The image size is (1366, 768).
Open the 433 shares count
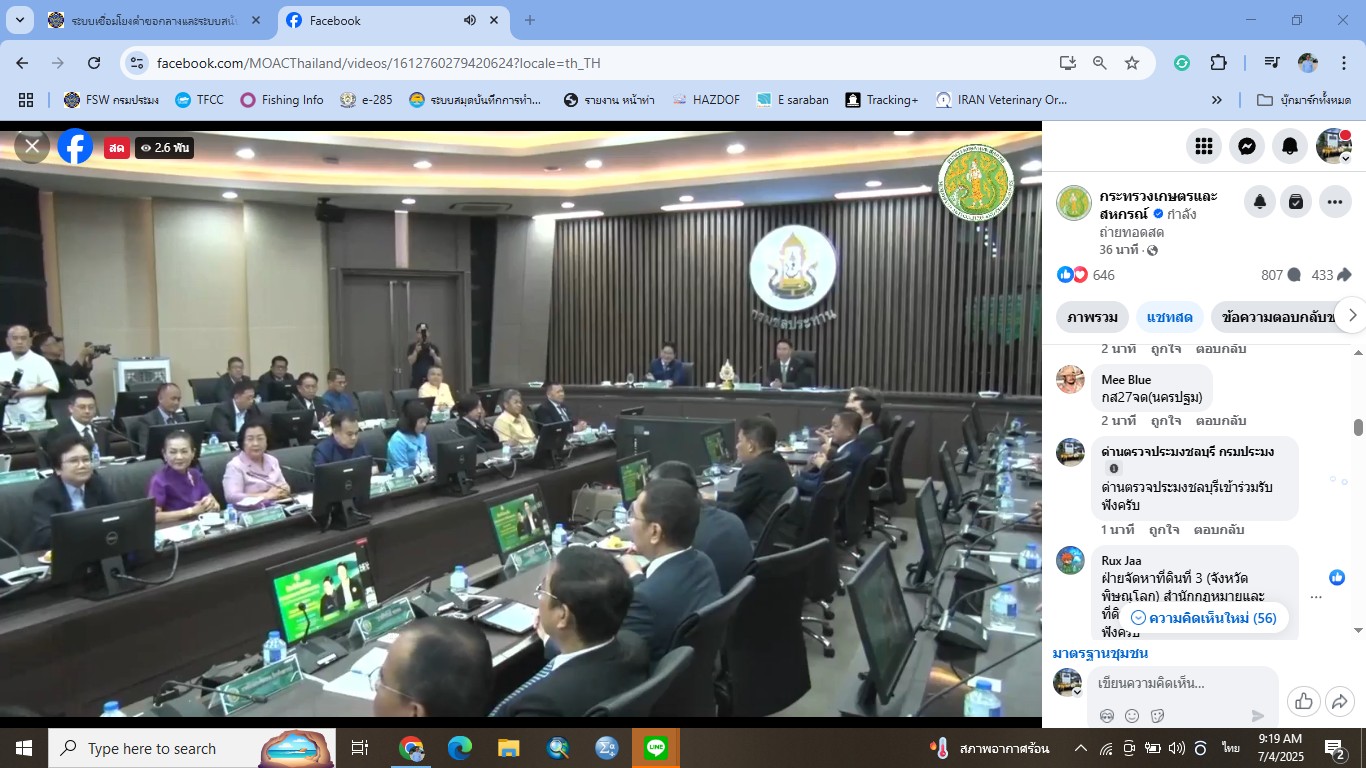point(1331,275)
